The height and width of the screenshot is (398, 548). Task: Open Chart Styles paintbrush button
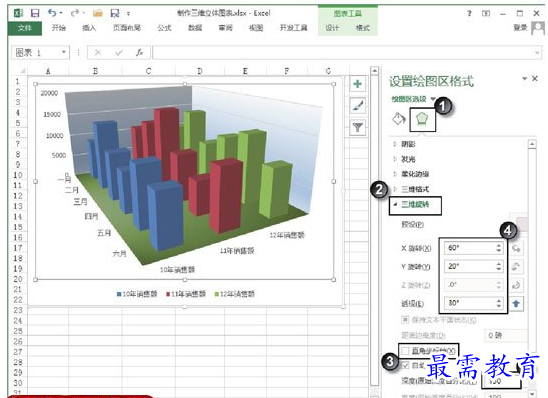coord(358,106)
